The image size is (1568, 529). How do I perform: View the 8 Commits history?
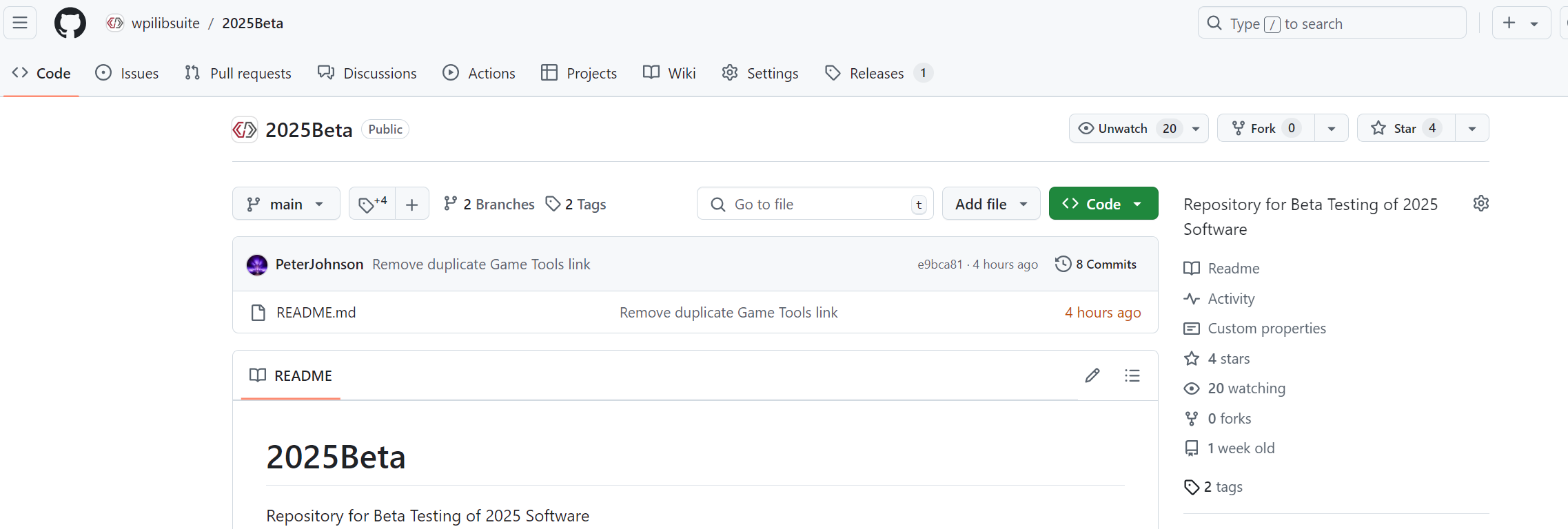coord(1096,264)
